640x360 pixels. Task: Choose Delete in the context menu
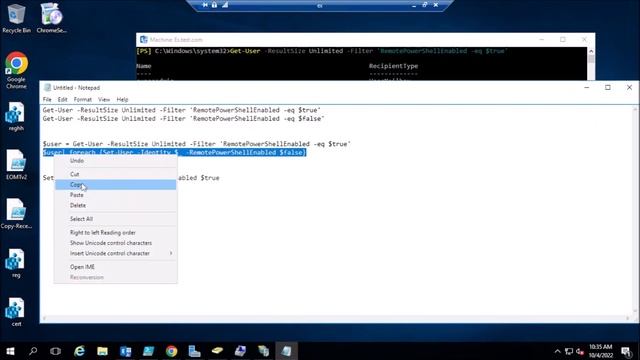click(x=116, y=205)
